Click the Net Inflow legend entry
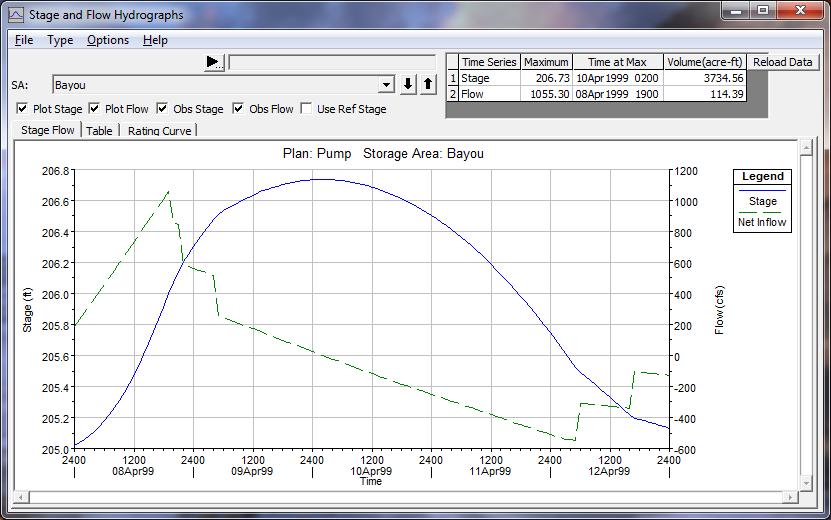This screenshot has height=520, width=831. click(x=762, y=223)
